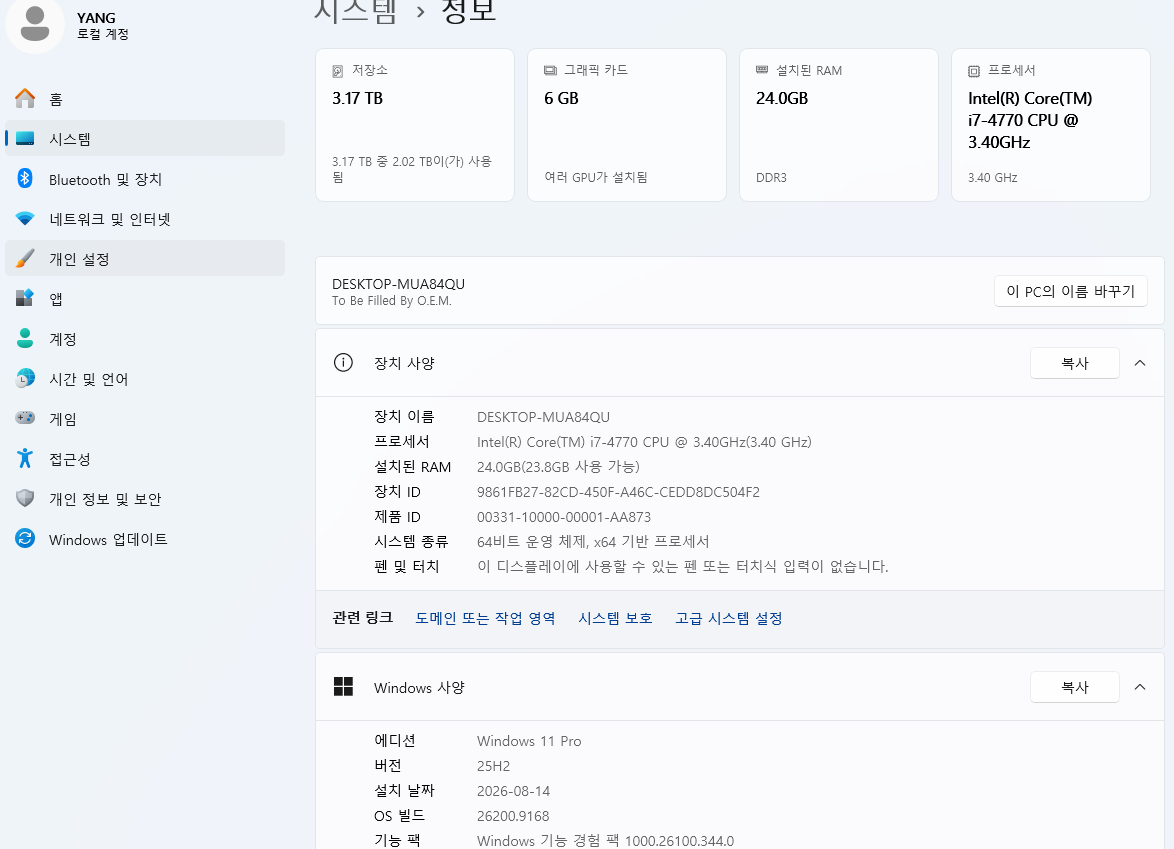The width and height of the screenshot is (1174, 849).
Task: Open 개인 설정 category
Action: pos(145,258)
